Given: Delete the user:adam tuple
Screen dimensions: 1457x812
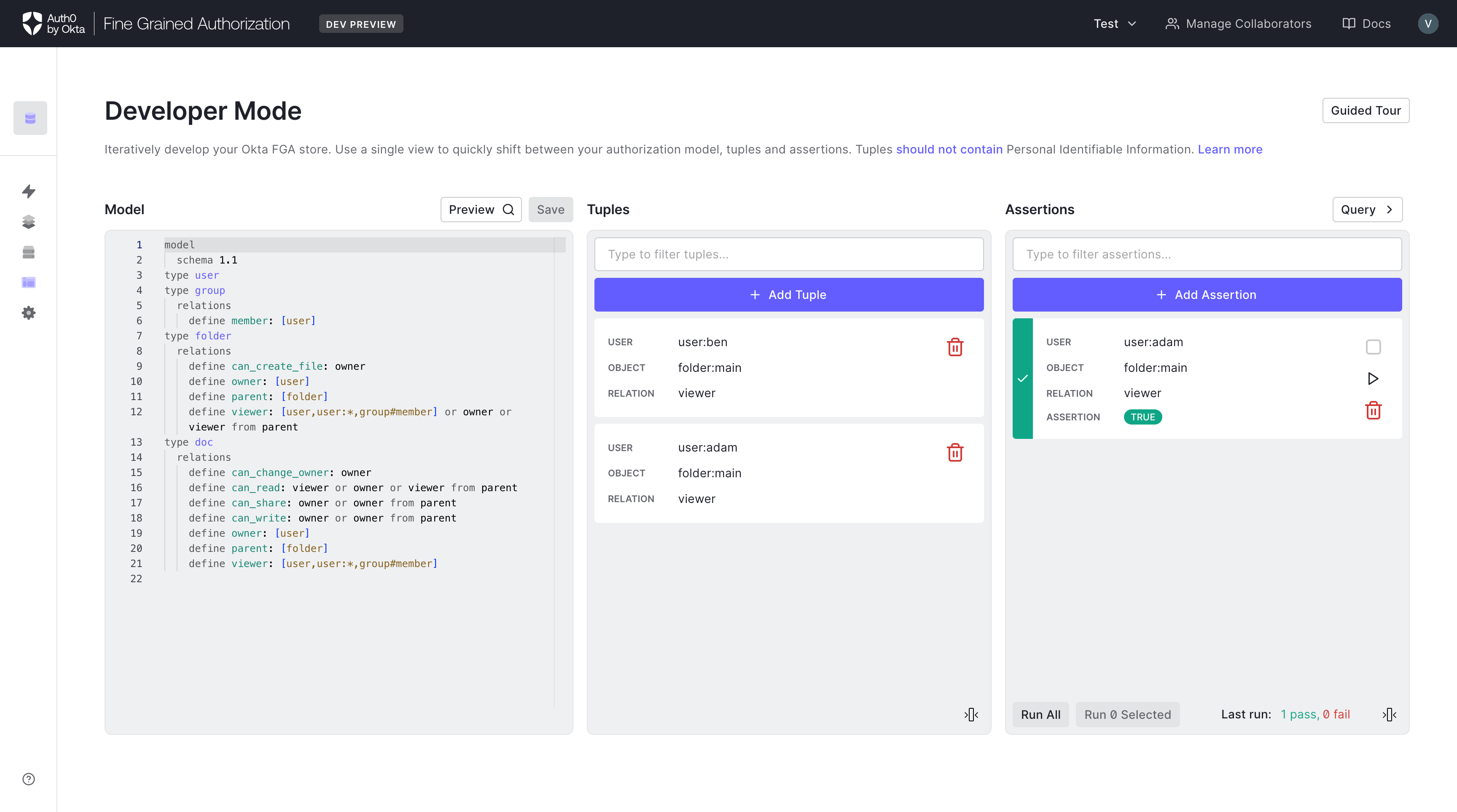Looking at the screenshot, I should pos(955,452).
